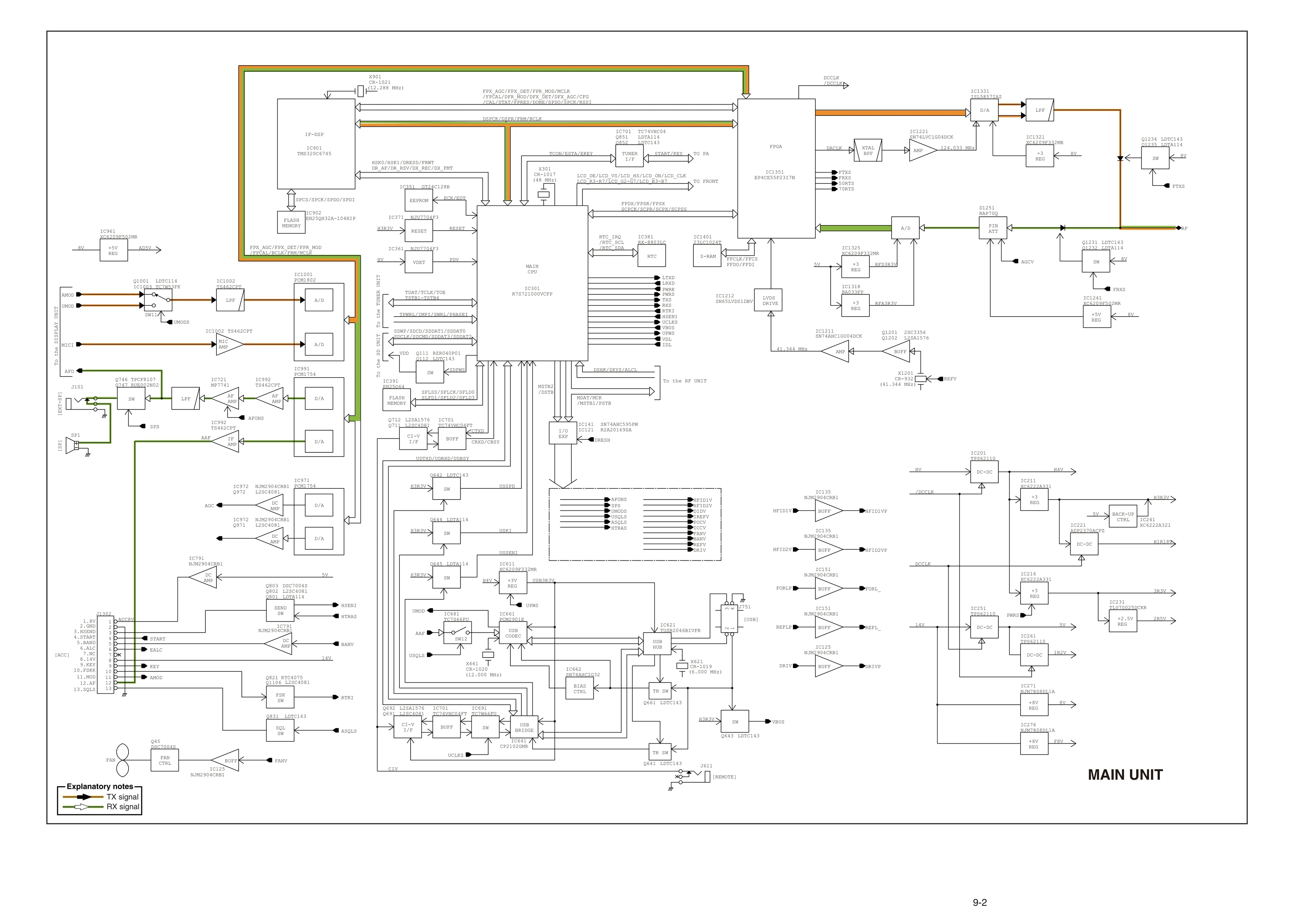Click the +3V REG block IC611
The image size is (1307, 924).
512,583
